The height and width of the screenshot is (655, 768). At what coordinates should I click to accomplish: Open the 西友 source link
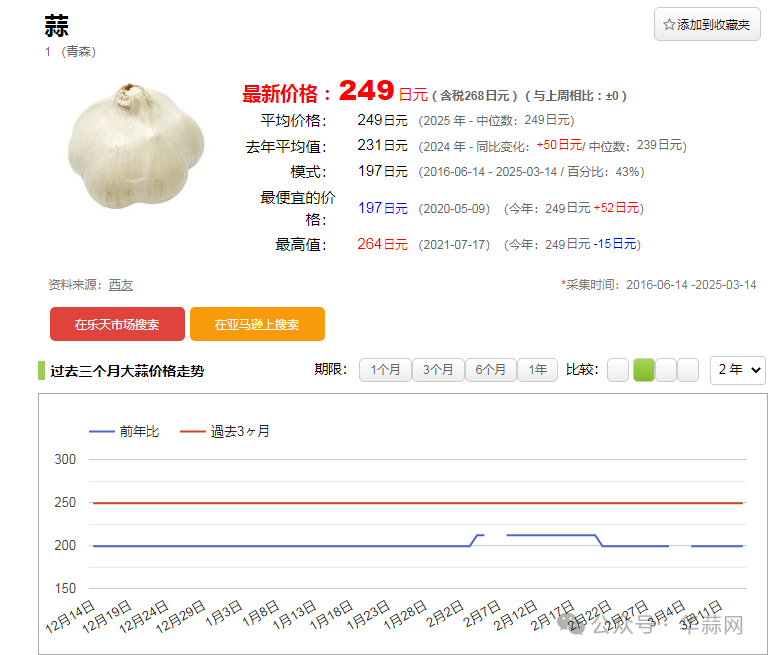tap(120, 285)
